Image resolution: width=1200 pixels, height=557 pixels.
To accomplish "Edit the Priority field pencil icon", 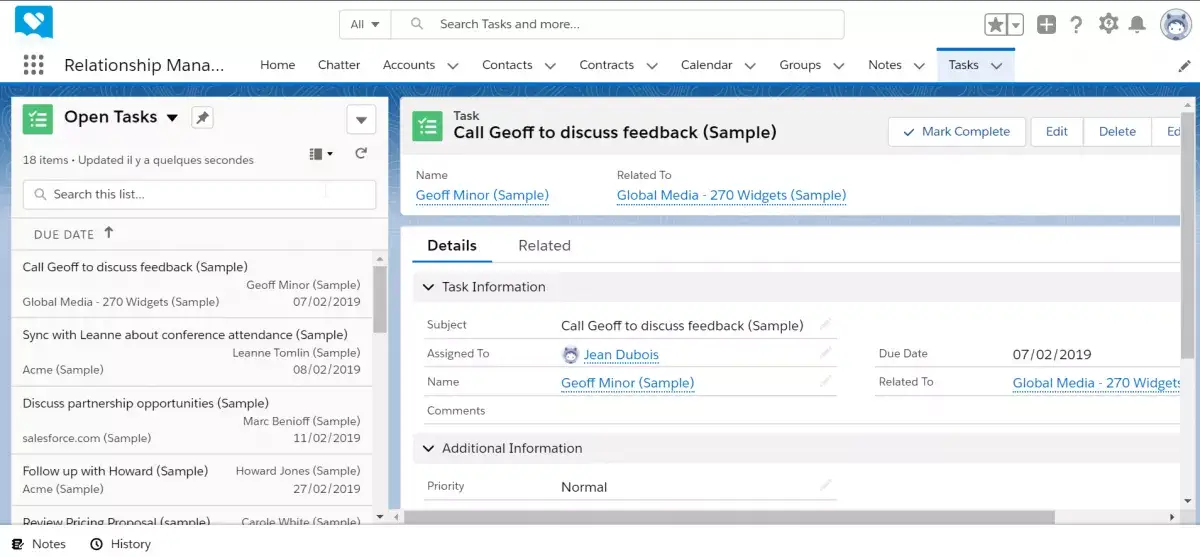I will pyautogui.click(x=826, y=485).
